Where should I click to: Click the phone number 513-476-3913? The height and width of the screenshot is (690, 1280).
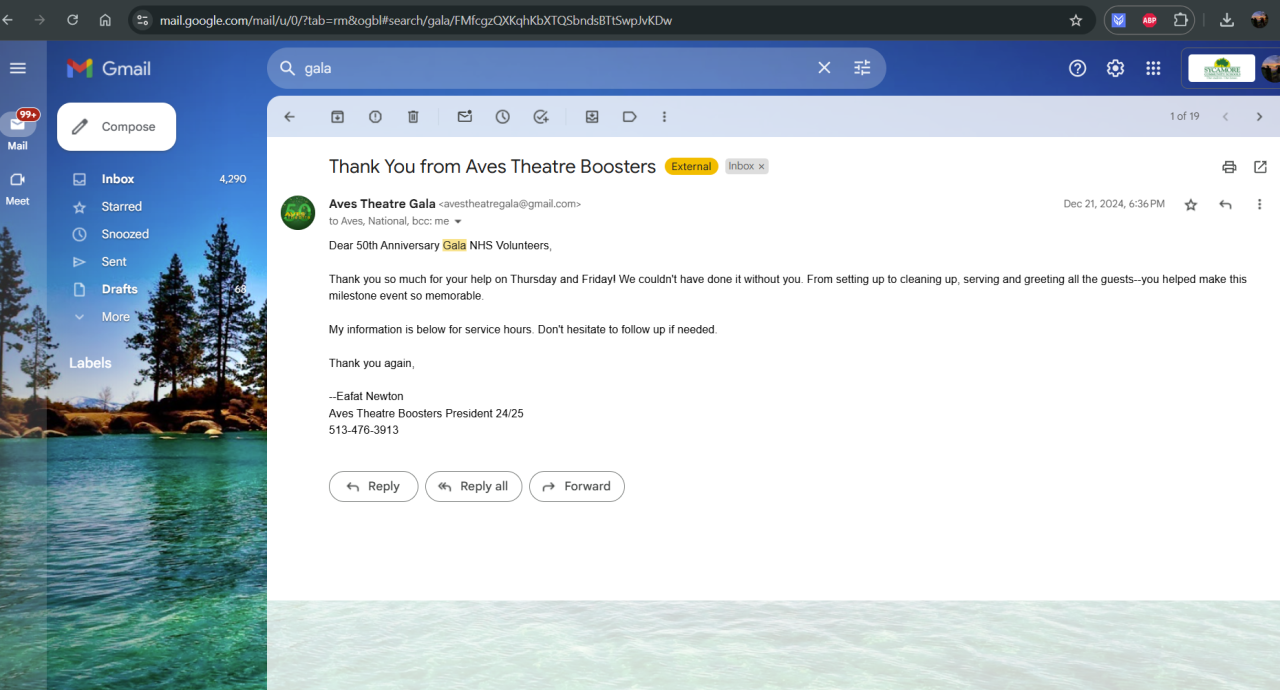(364, 430)
